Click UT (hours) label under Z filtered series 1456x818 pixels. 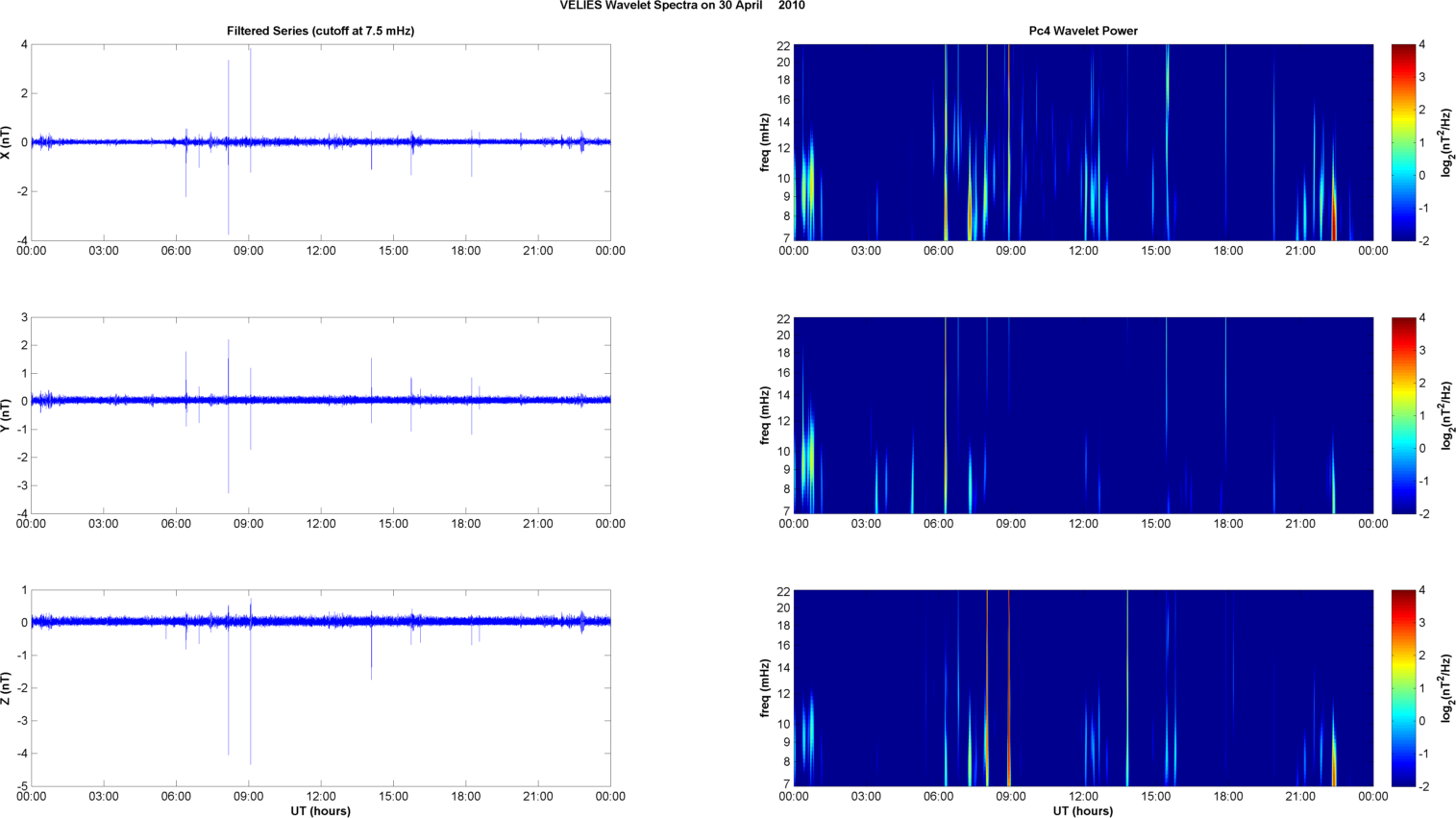[320, 811]
